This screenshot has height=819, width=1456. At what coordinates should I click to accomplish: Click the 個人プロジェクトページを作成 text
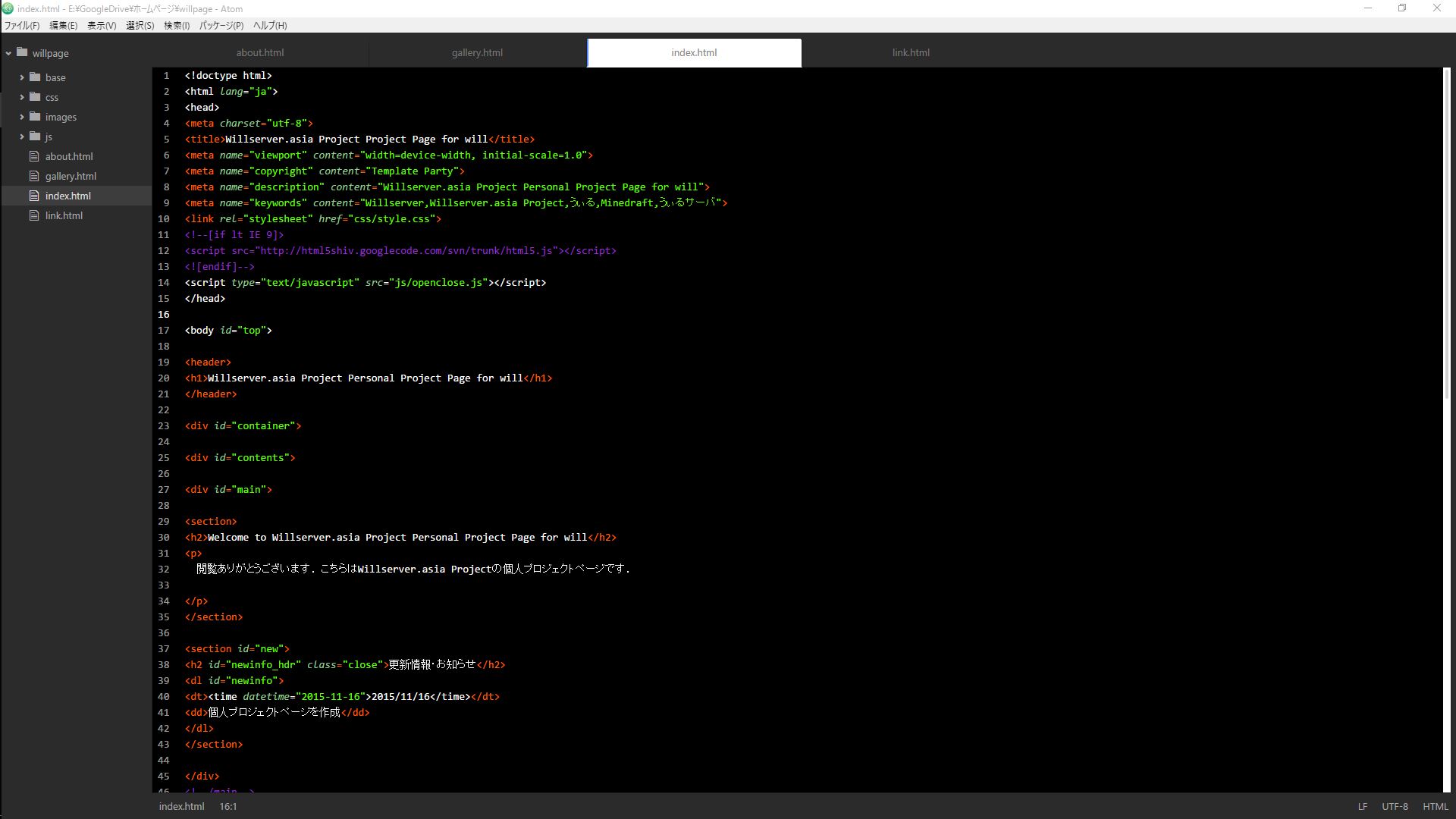[x=274, y=712]
